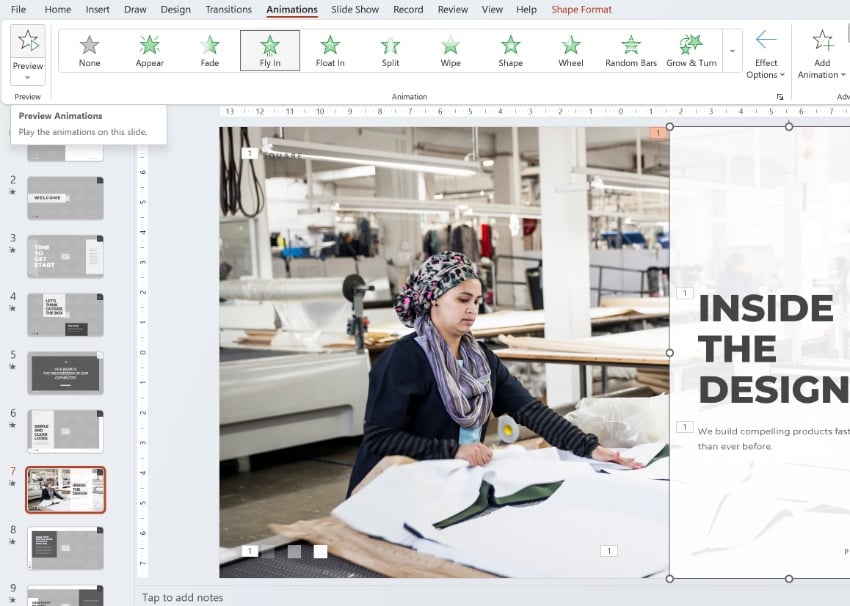
Task: Open the File menu
Action: pyautogui.click(x=18, y=10)
